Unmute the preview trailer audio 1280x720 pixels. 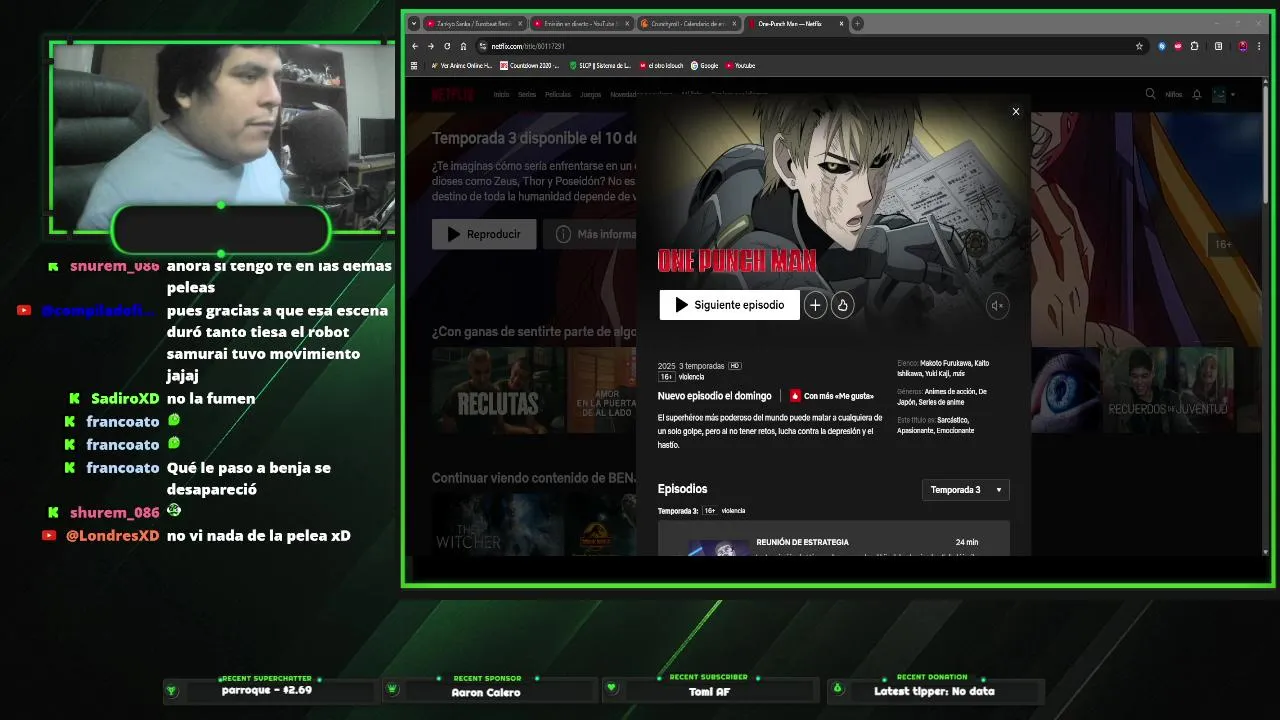(997, 306)
